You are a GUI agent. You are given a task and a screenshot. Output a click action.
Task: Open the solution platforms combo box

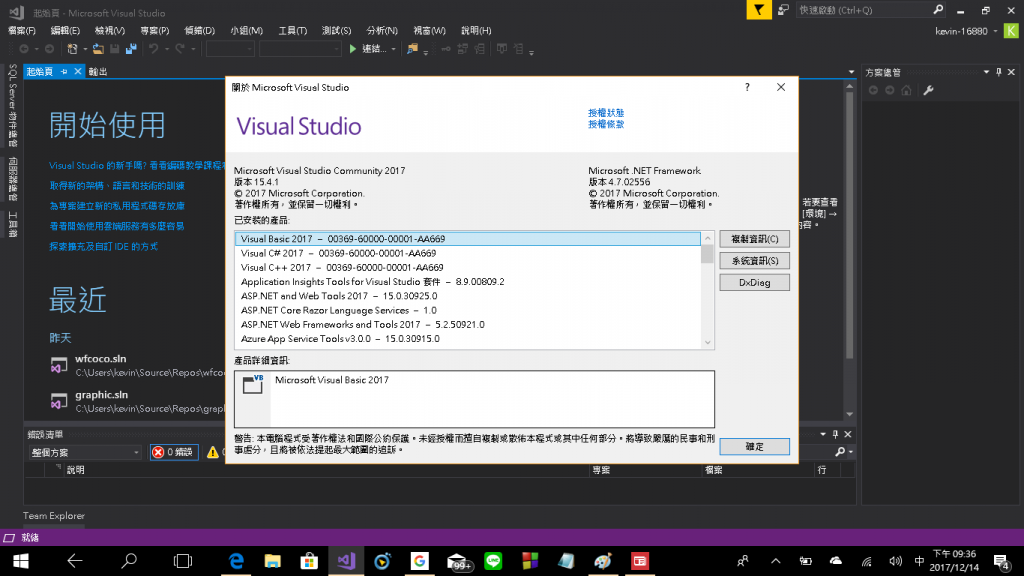click(x=300, y=49)
